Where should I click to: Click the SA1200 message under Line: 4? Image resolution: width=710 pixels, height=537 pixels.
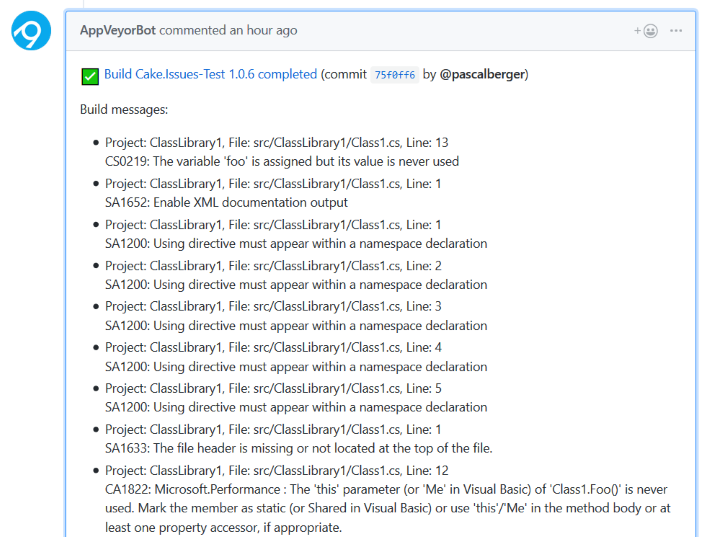coord(296,366)
